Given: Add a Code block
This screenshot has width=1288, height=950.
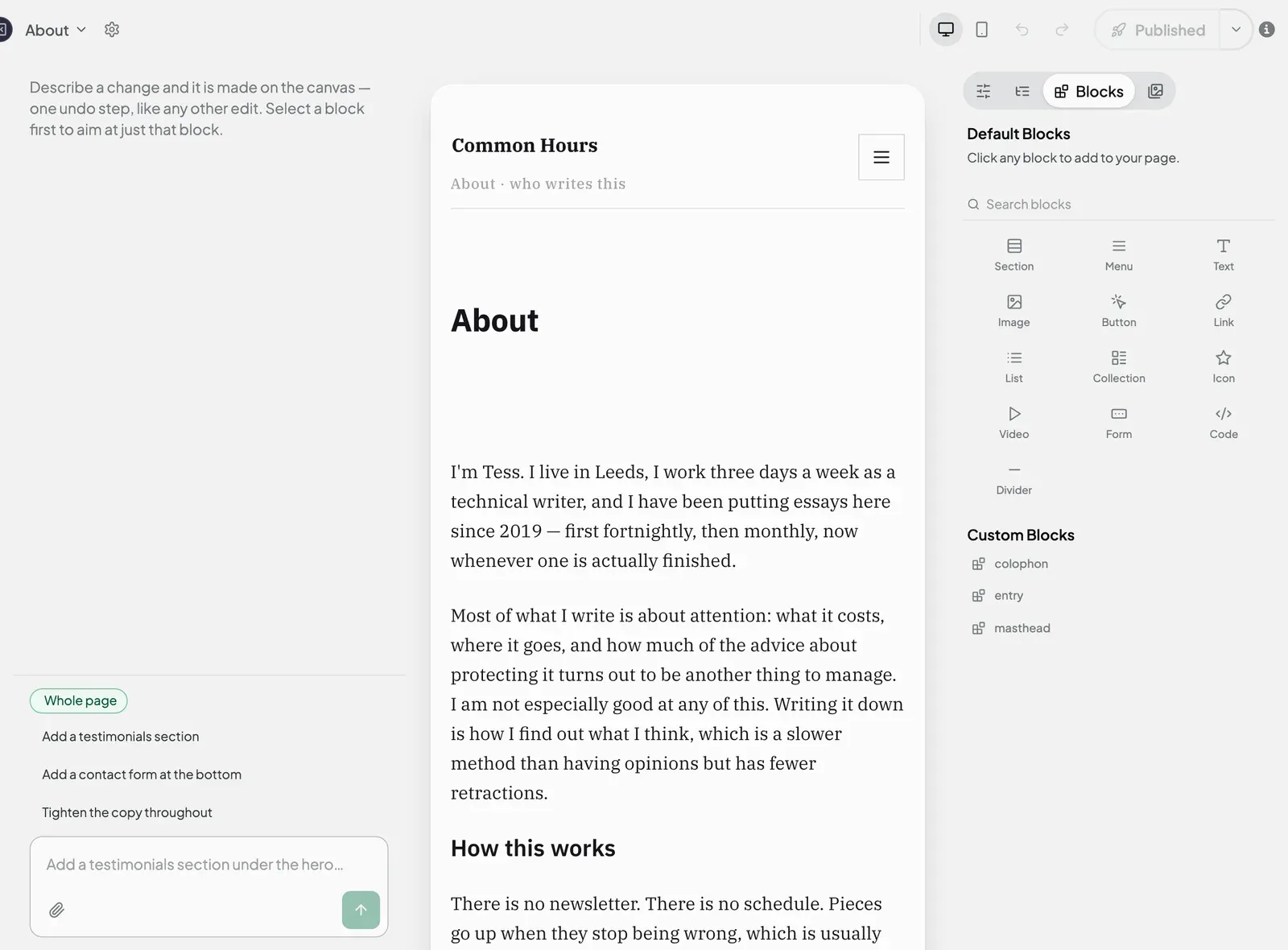Looking at the screenshot, I should [1224, 423].
